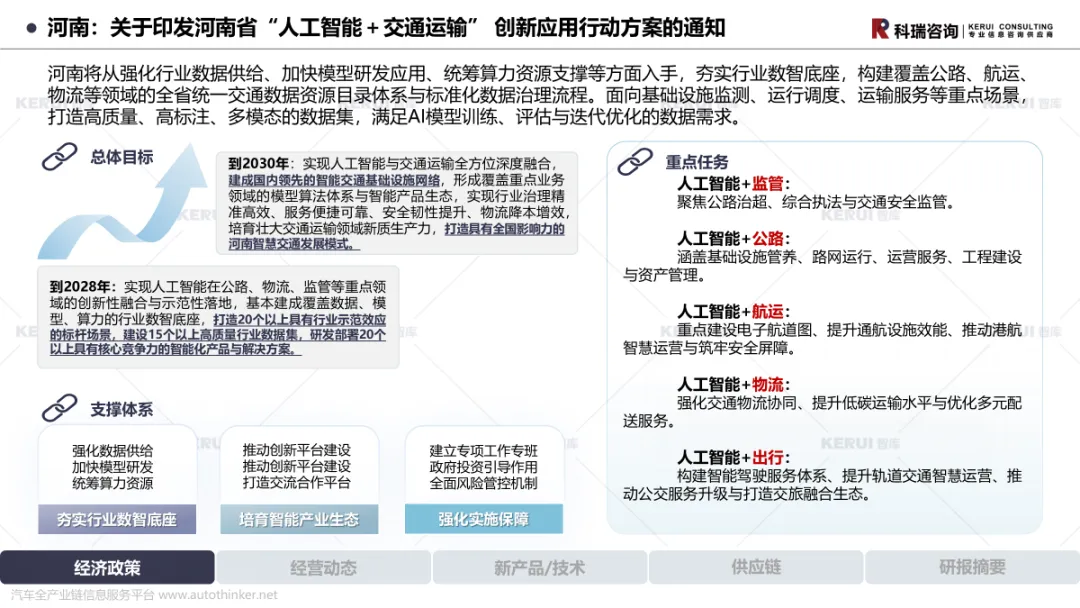Click the text 构建智能驾驶服务体系
Image resolution: width=1080 pixels, height=608 pixels.
point(751,476)
